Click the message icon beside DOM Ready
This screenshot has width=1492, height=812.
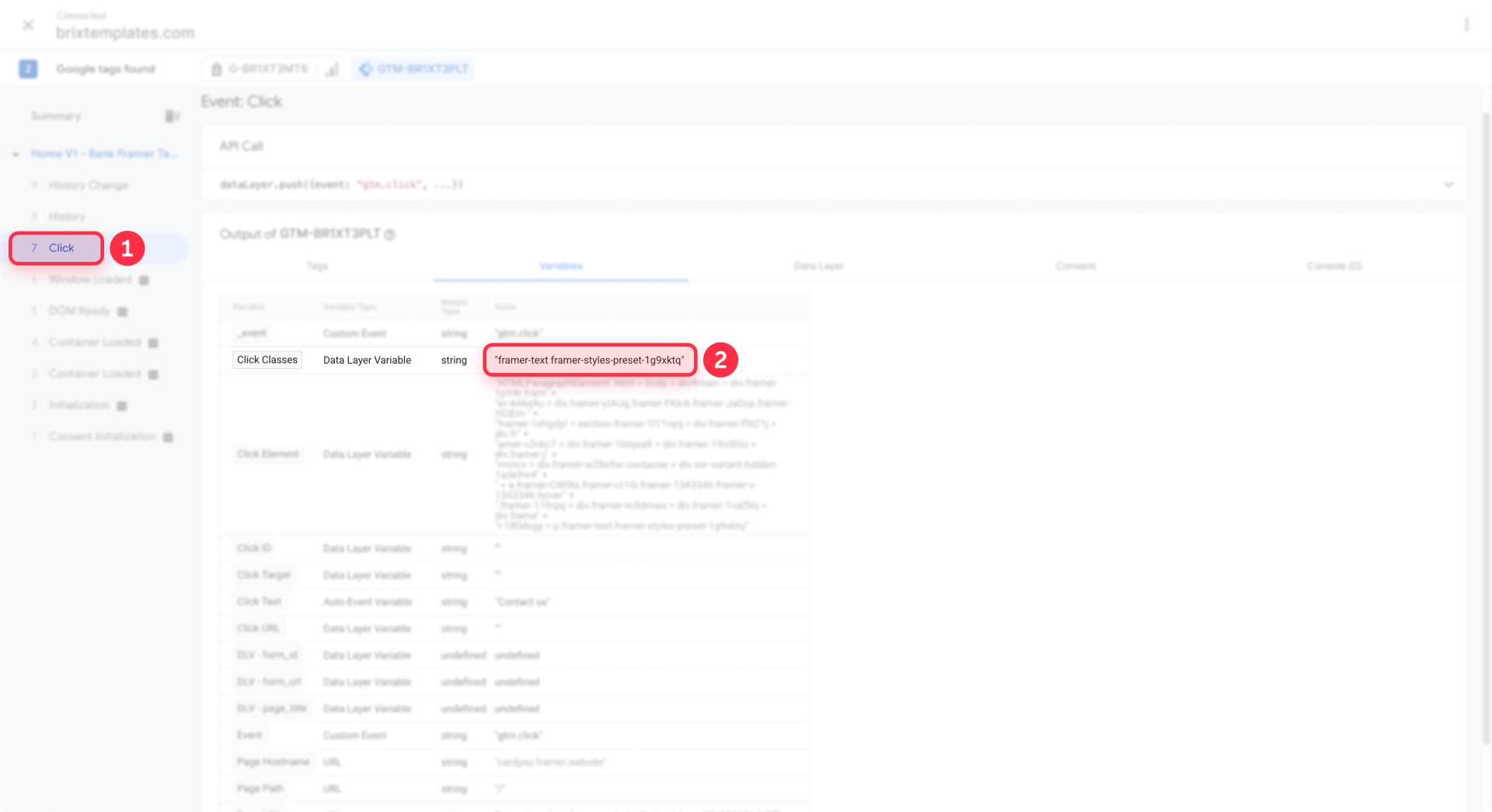pyautogui.click(x=122, y=312)
